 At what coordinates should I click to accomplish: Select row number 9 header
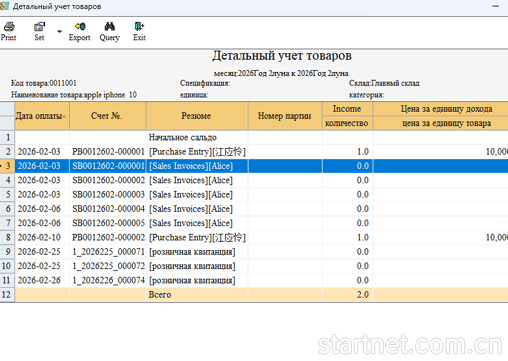[x=7, y=252]
